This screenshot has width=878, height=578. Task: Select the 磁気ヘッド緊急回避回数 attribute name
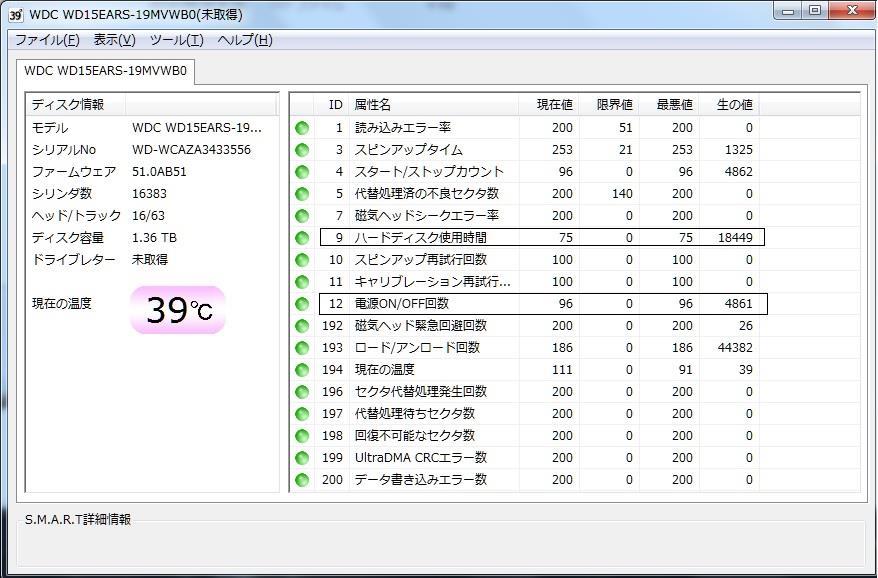point(421,326)
